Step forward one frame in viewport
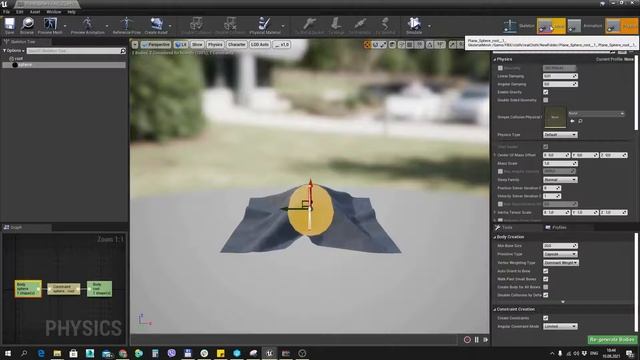This screenshot has height=360, width=640. coord(486,340)
